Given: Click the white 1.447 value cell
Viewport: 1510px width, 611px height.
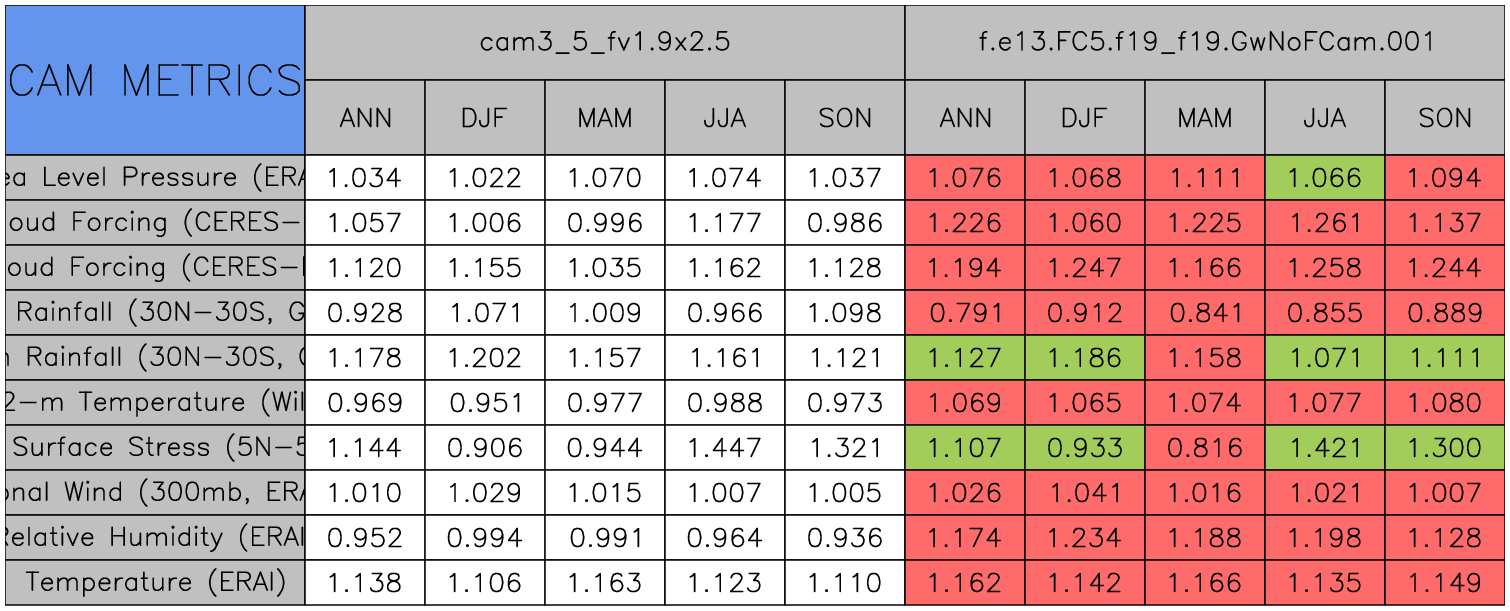Looking at the screenshot, I should (724, 448).
